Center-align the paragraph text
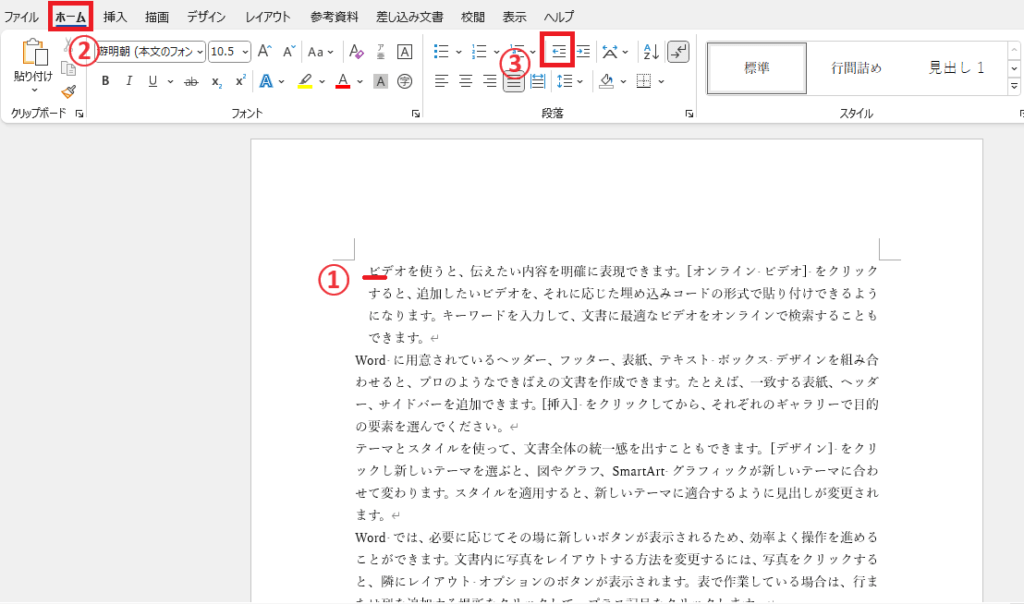Screen dimensions: 1024x604 (x=466, y=81)
